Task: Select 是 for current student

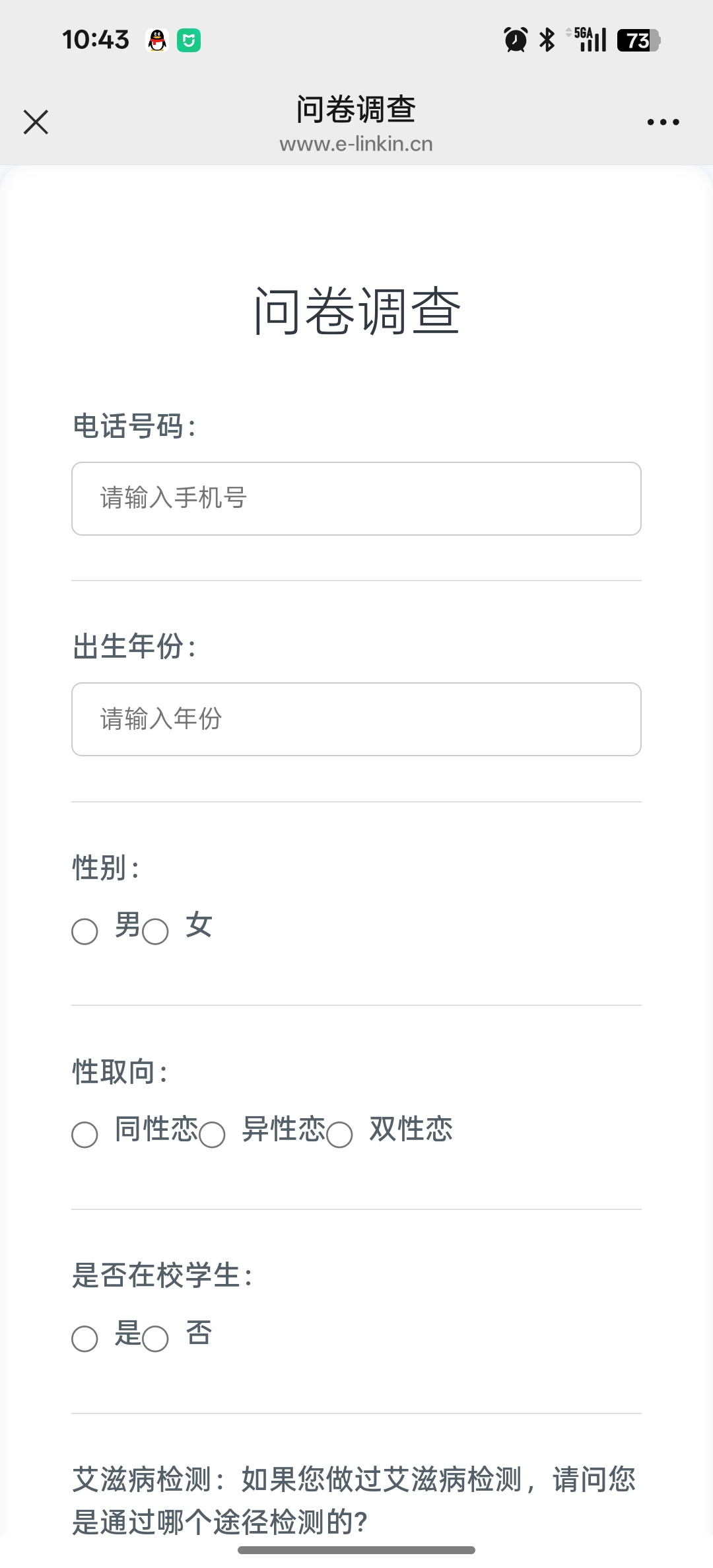Action: click(85, 1339)
